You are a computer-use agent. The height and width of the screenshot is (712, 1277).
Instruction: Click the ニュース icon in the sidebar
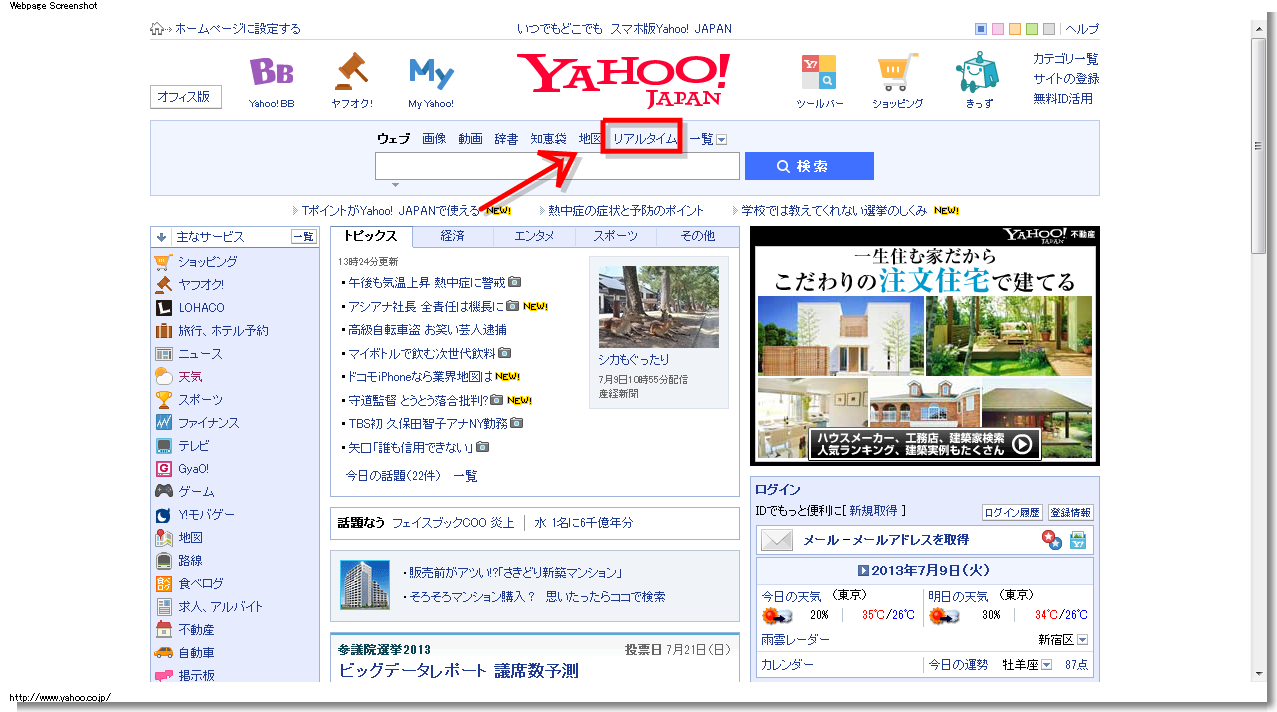tap(163, 354)
